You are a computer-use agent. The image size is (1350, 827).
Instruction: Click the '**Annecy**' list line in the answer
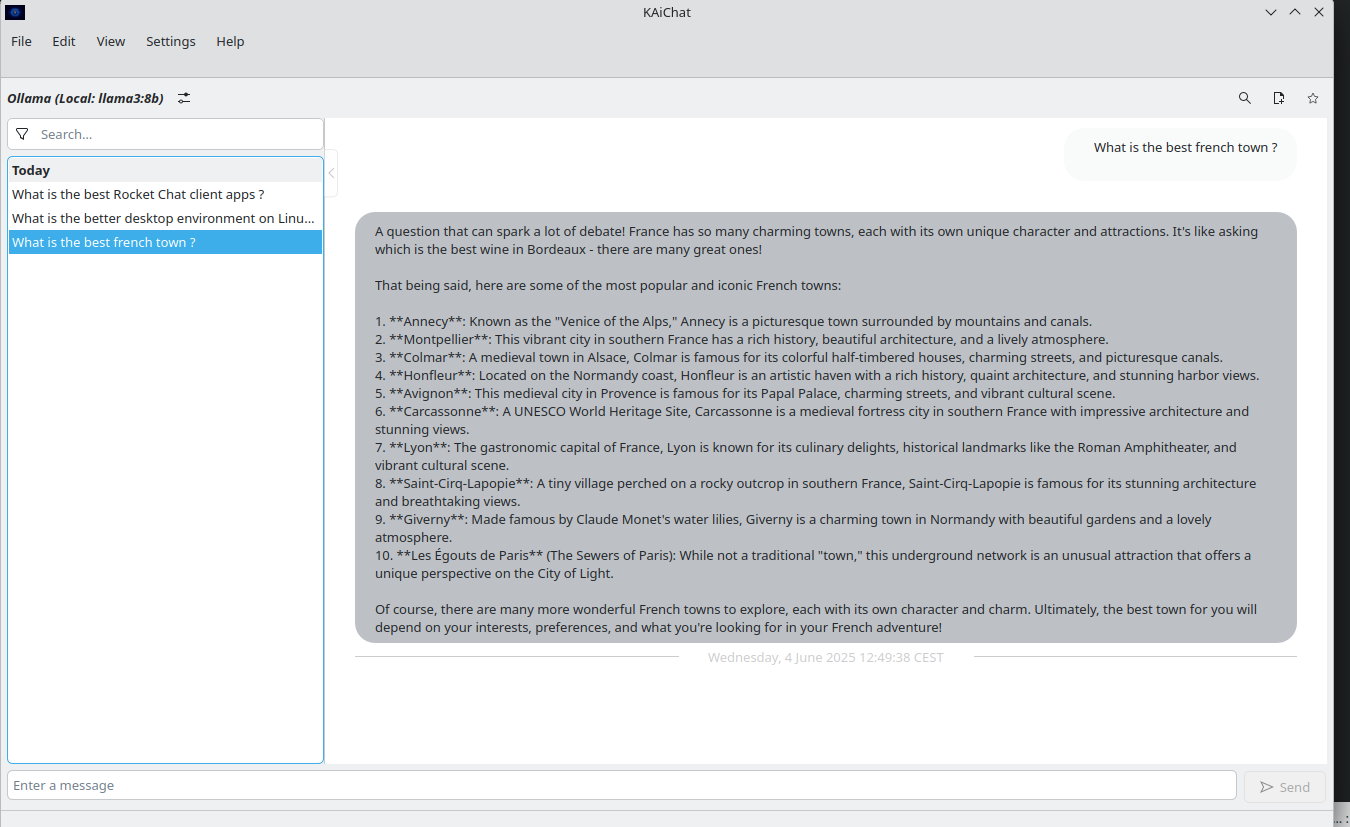coord(733,321)
